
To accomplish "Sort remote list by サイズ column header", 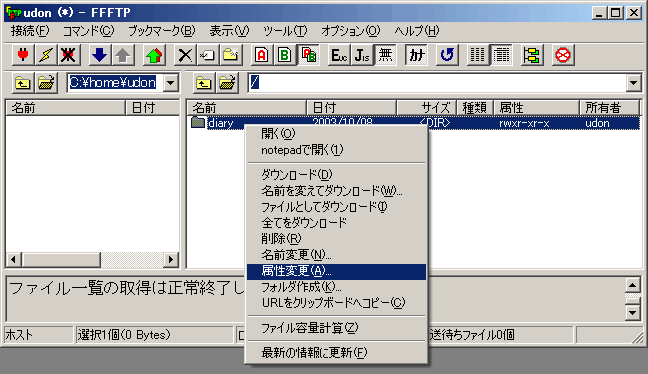I will click(426, 108).
